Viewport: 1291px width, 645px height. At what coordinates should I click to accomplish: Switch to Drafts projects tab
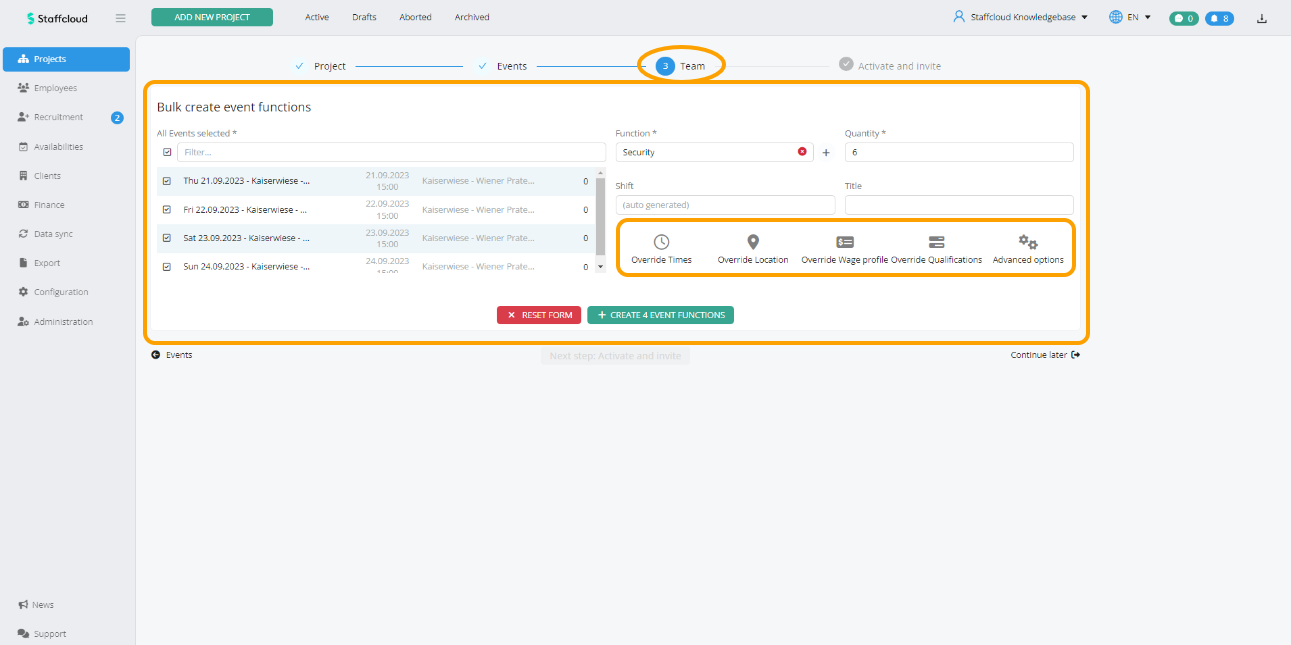point(364,17)
